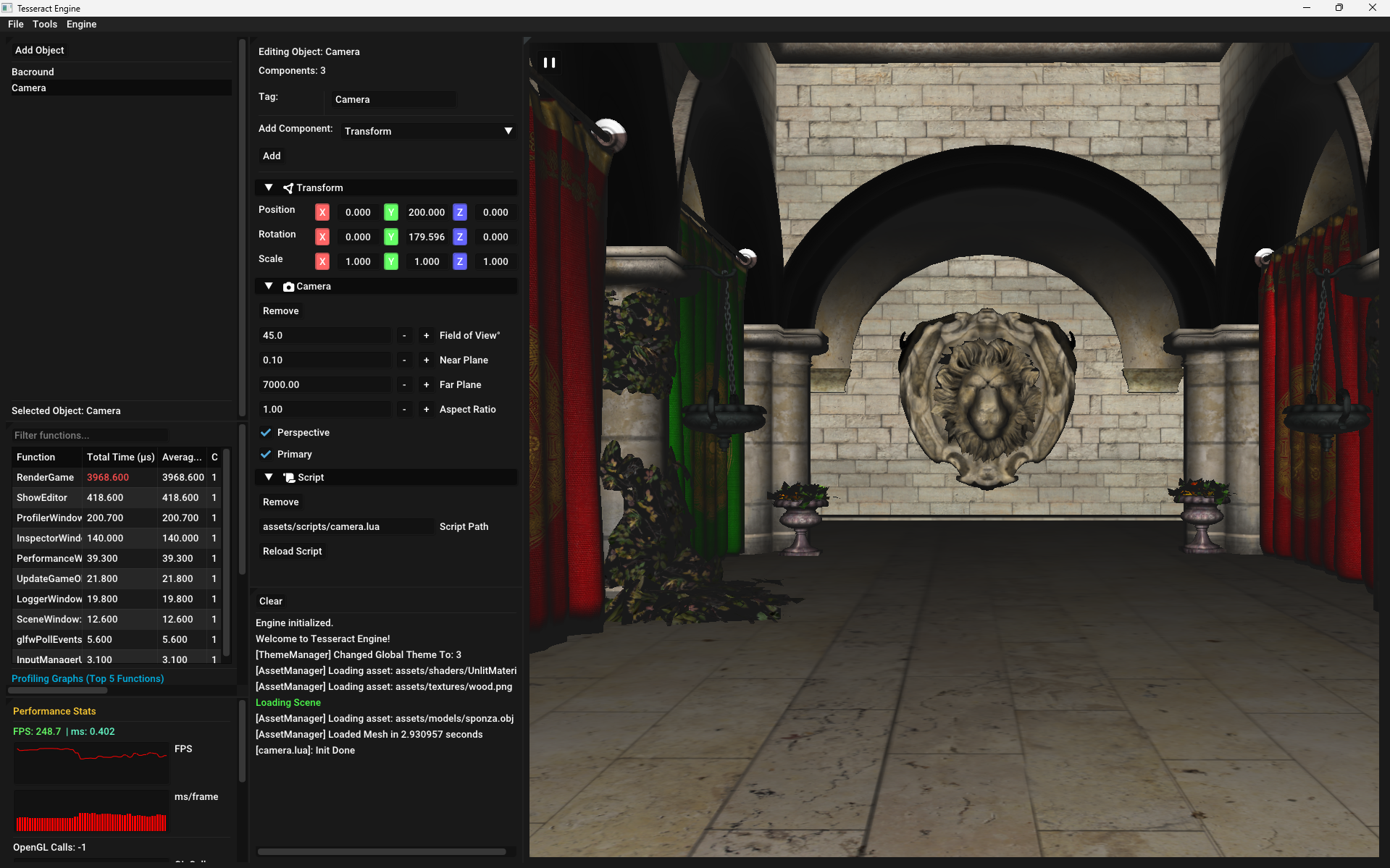The image size is (1390, 868).
Task: Toggle the Perspective checkbox
Action: [x=266, y=432]
